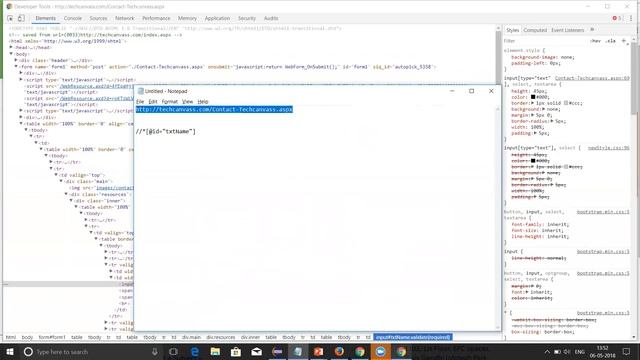Open the Application tab
This screenshot has width=640, height=360.
[217, 18]
